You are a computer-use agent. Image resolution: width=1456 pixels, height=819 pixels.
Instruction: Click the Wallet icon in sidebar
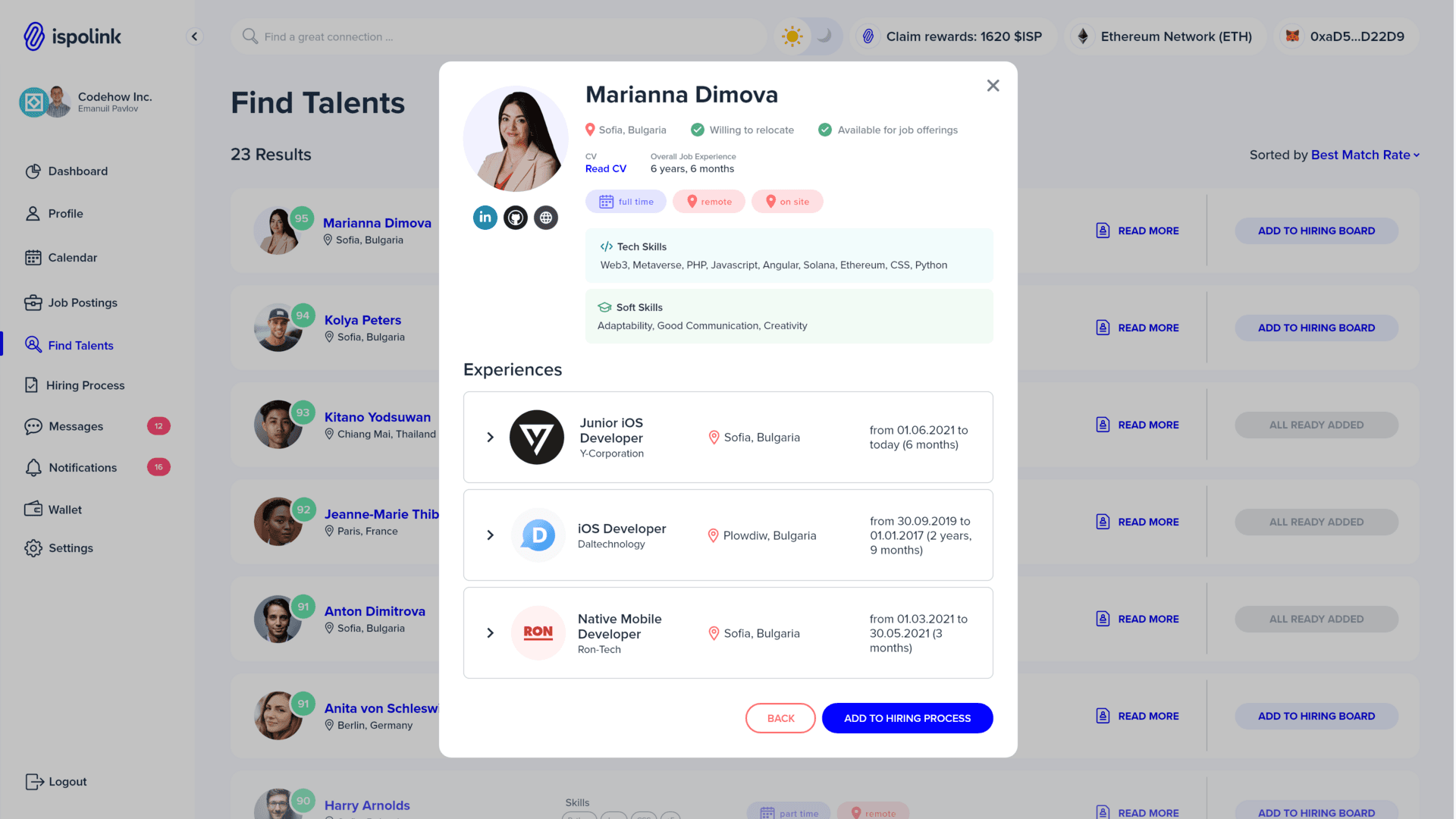(33, 509)
